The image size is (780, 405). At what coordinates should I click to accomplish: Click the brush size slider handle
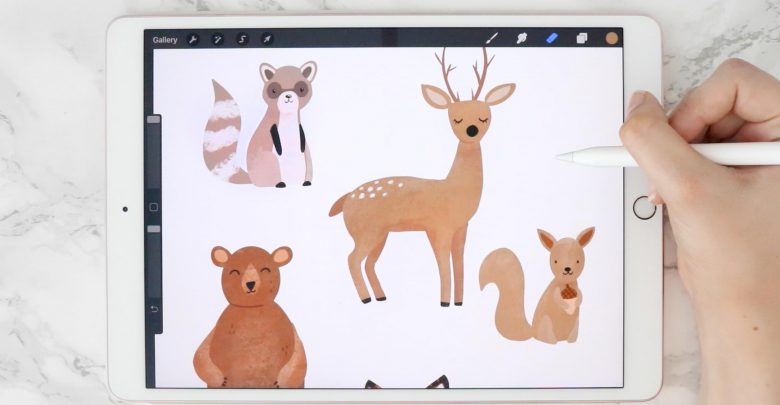[x=154, y=119]
